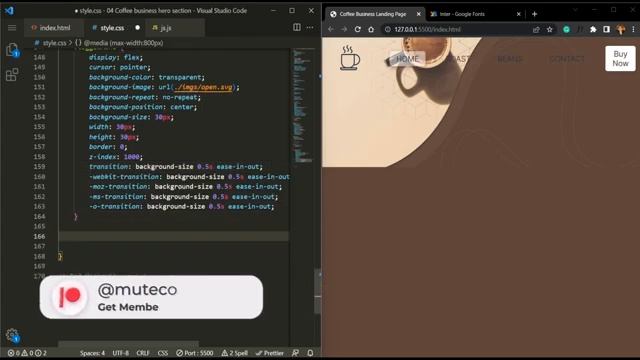Screen dimensions: 640x360
Task: Open the Manage gear in VS Code
Action: click(x=12, y=335)
